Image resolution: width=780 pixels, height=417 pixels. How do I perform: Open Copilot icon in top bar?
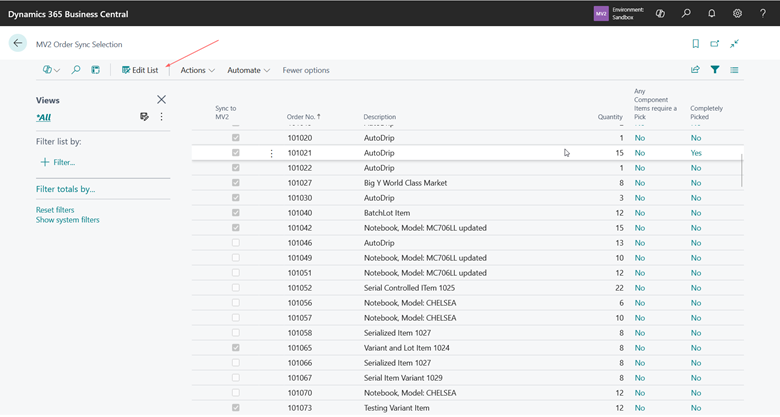pyautogui.click(x=660, y=14)
